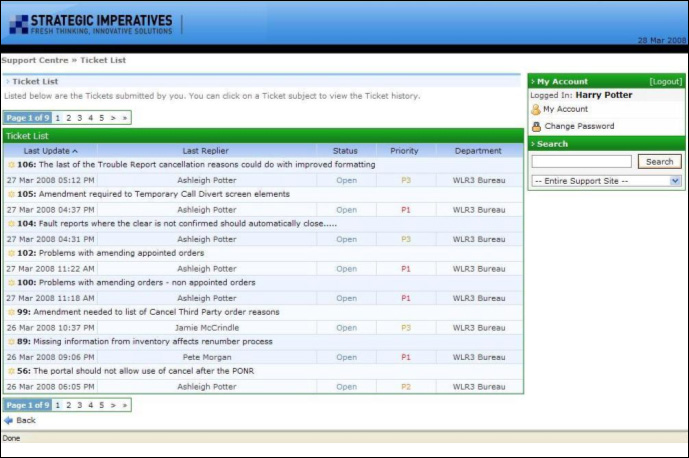The width and height of the screenshot is (689, 458).
Task: Go to page 2 in top pagination
Action: (x=68, y=118)
